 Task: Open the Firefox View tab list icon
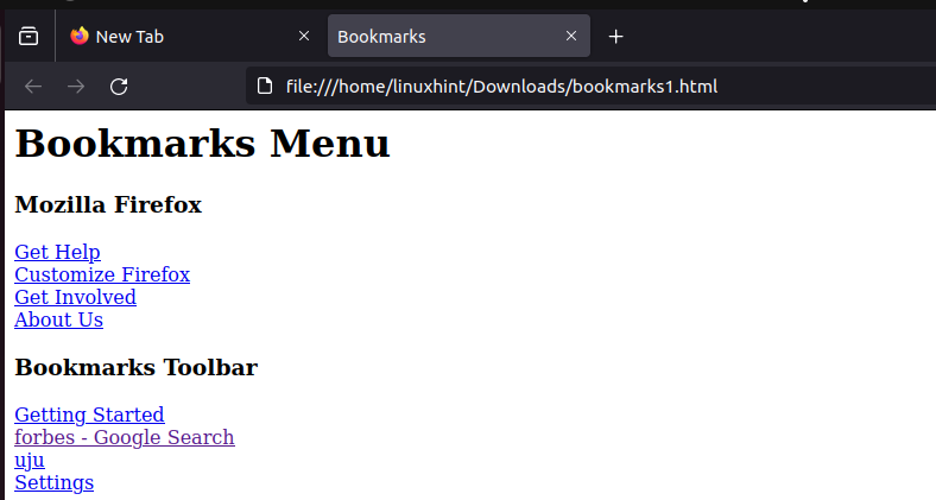(28, 36)
